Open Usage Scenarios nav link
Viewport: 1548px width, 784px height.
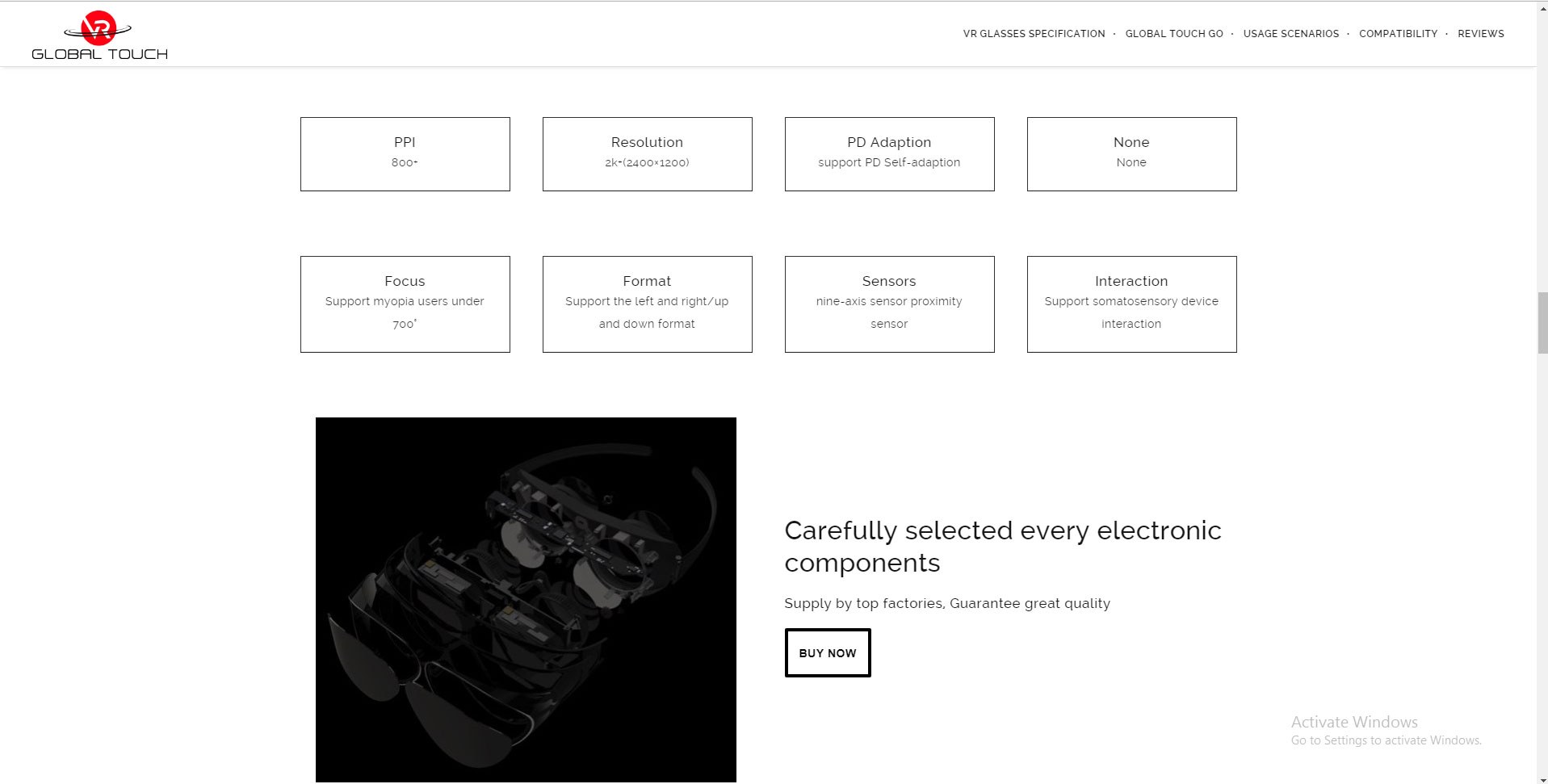pos(1290,34)
